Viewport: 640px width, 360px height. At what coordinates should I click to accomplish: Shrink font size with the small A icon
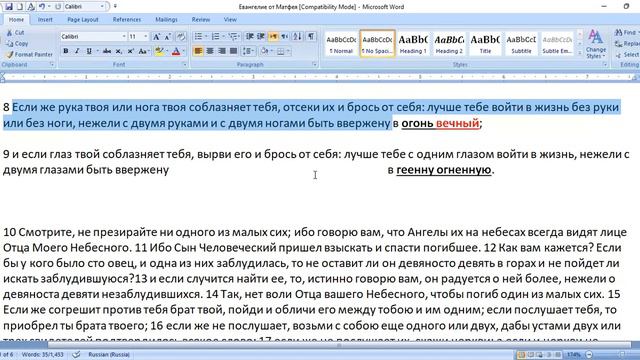click(x=168, y=37)
